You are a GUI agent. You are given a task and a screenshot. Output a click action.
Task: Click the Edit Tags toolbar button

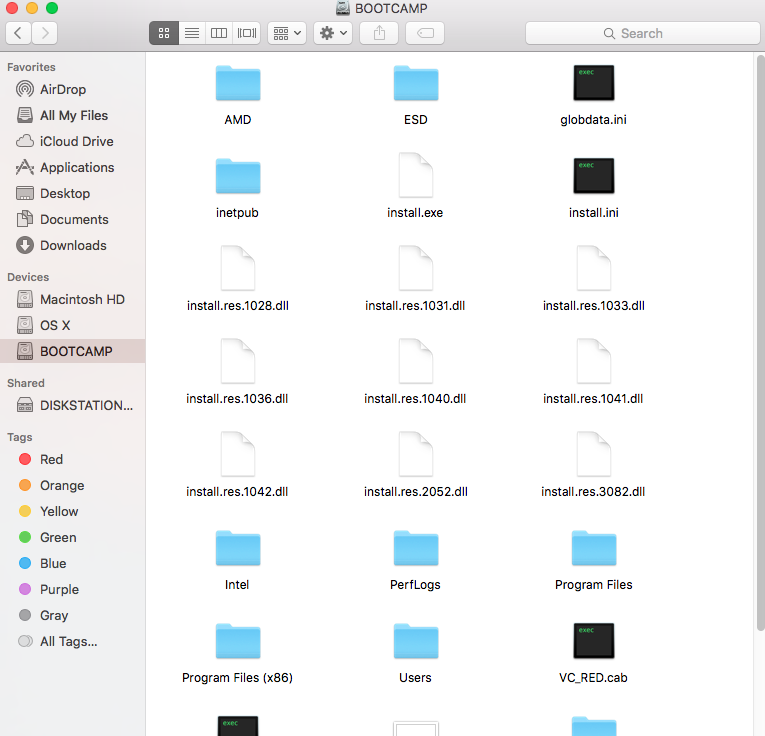425,33
